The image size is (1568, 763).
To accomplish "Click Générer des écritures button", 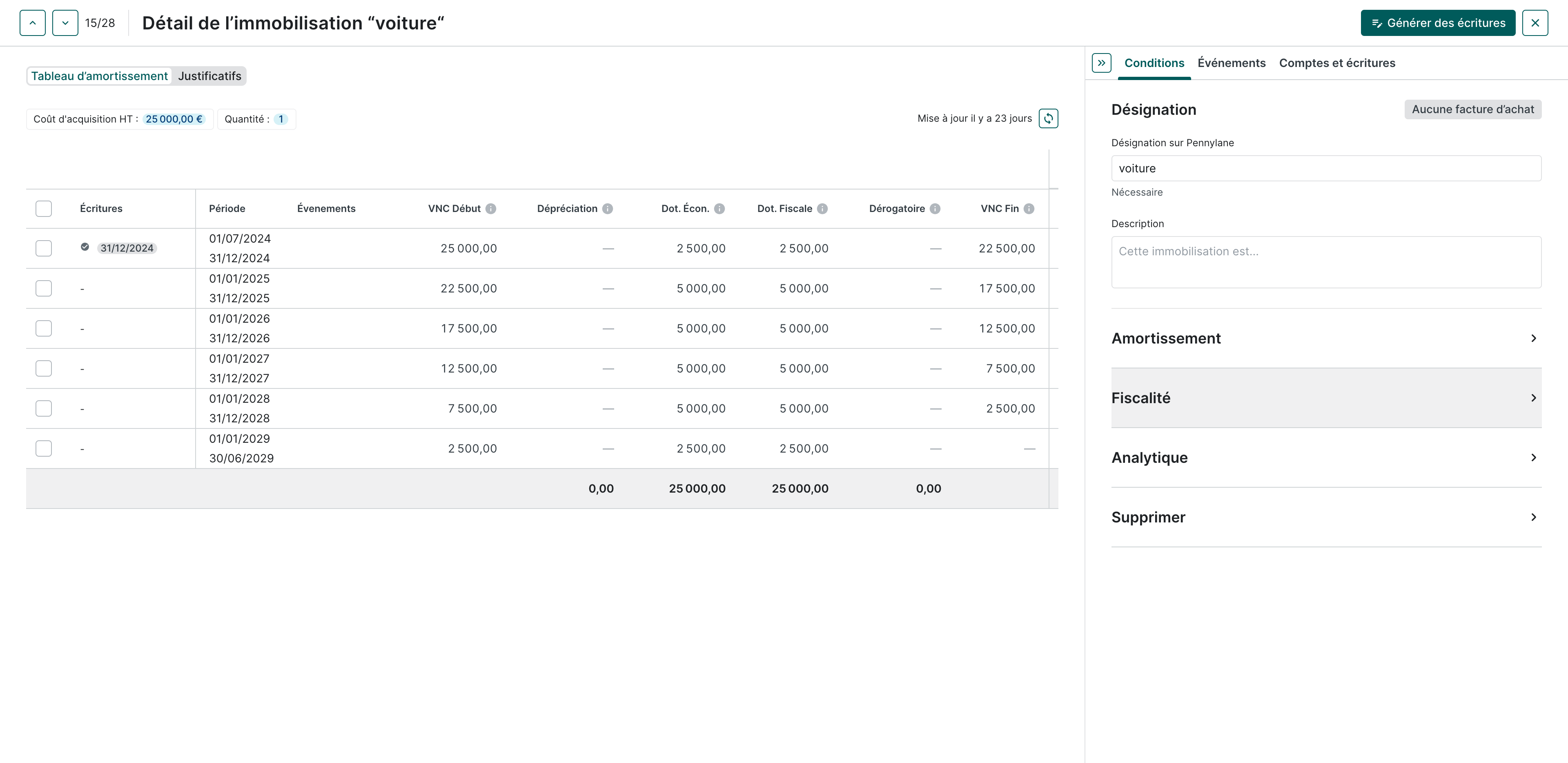I will pos(1438,23).
